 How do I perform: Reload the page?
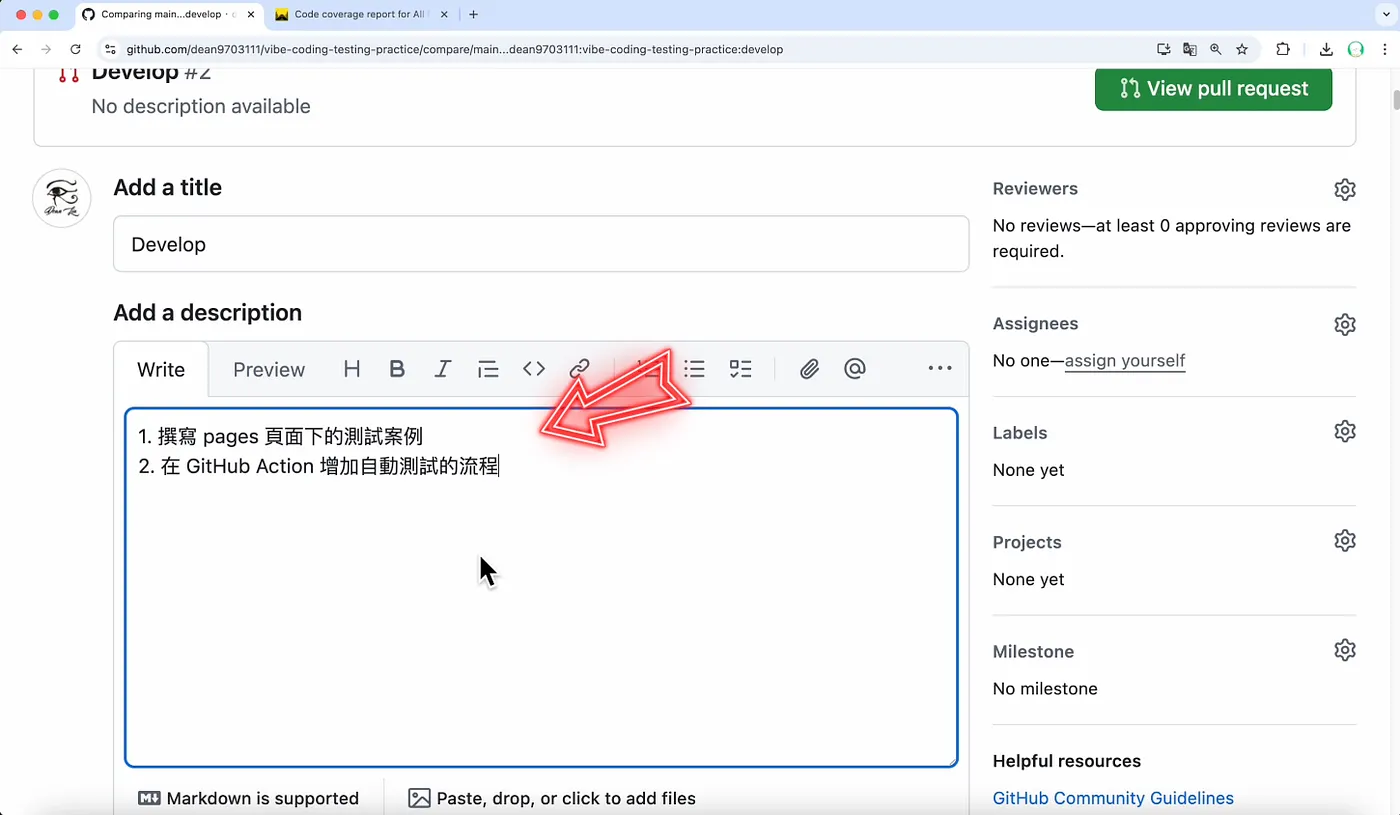click(75, 49)
